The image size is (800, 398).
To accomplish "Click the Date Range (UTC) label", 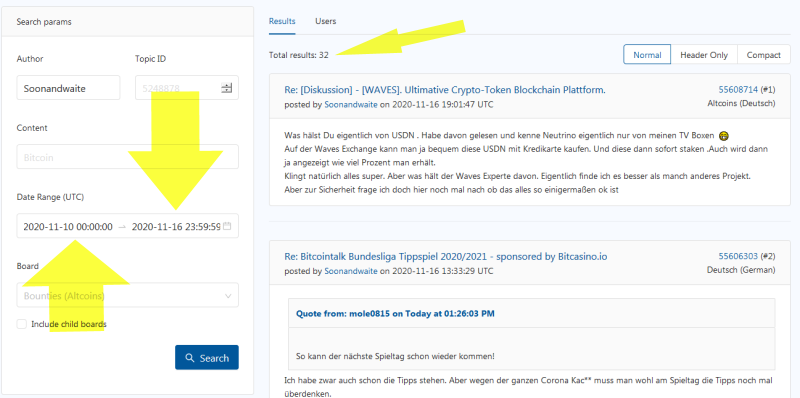I will 50,197.
